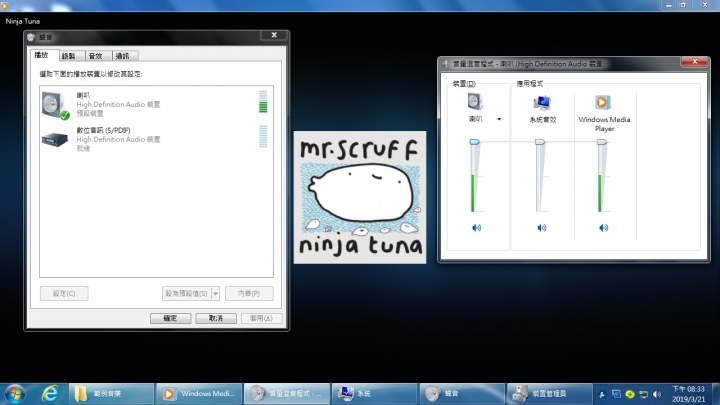Screen dimensions: 720x405
Task: Click the 應用程式 group label in Volume Mixer
Action: (x=529, y=84)
